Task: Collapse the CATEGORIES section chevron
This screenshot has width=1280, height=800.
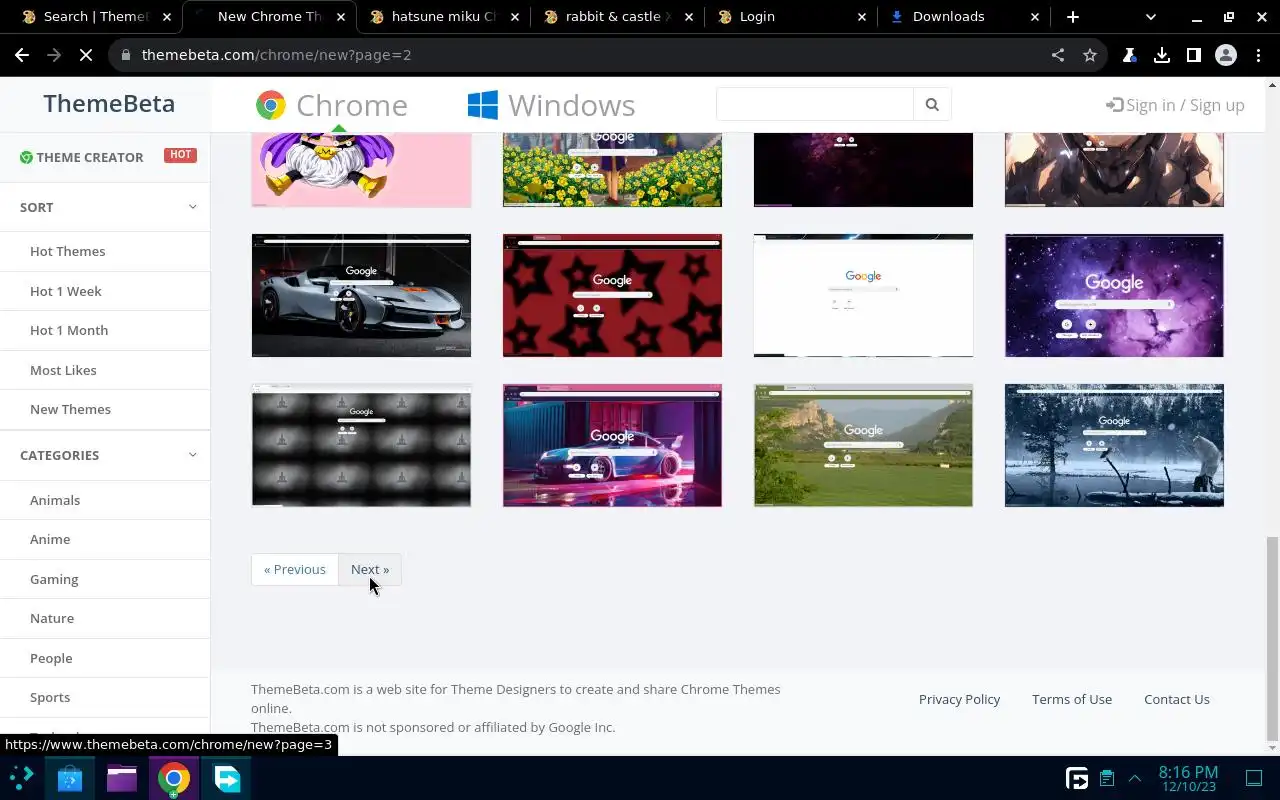Action: pos(192,455)
